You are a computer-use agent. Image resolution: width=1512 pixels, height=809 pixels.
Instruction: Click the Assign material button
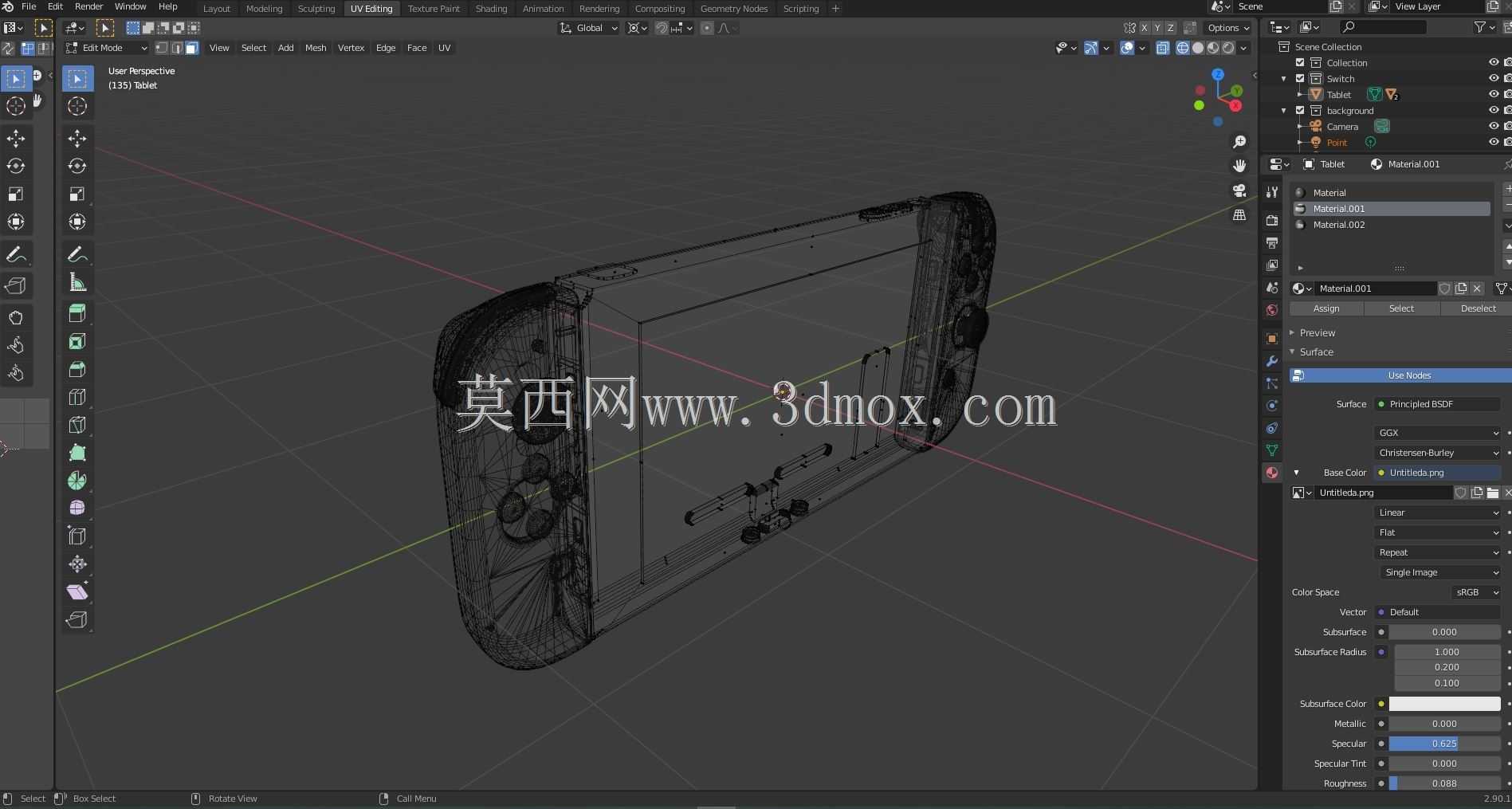click(x=1326, y=308)
